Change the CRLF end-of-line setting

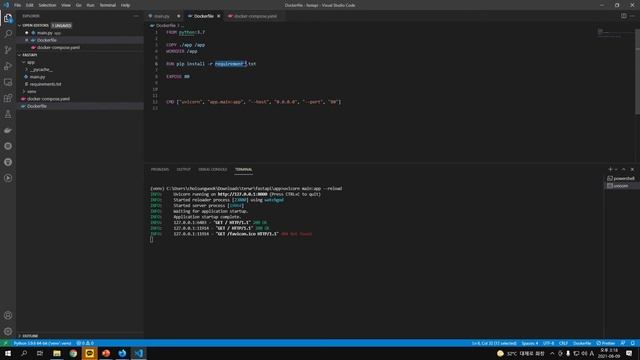click(564, 343)
